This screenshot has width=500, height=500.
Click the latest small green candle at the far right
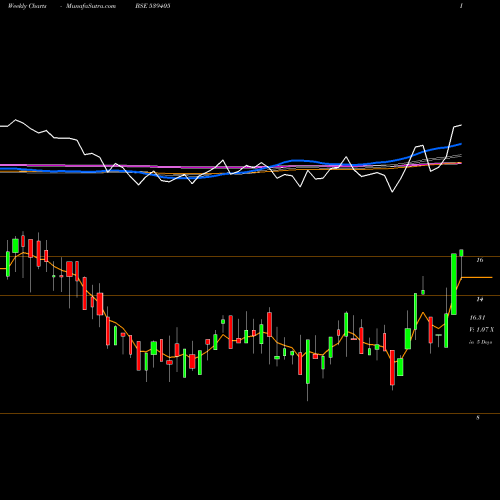461,253
